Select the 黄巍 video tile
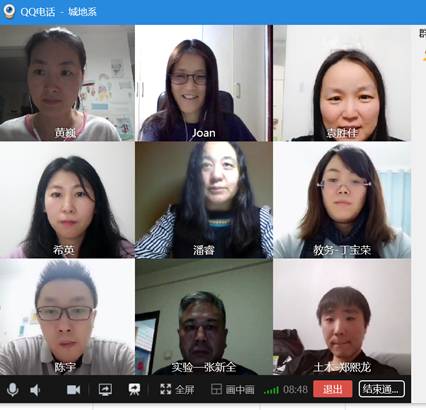 coord(67,83)
